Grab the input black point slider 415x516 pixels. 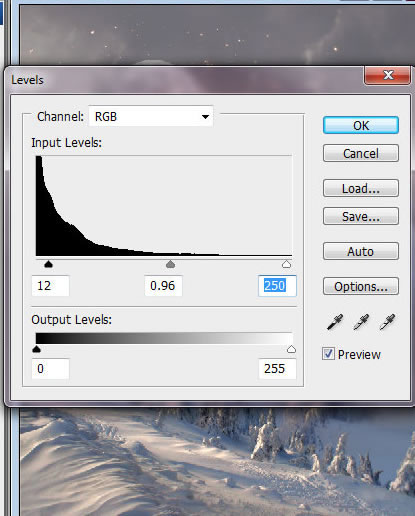(x=49, y=264)
